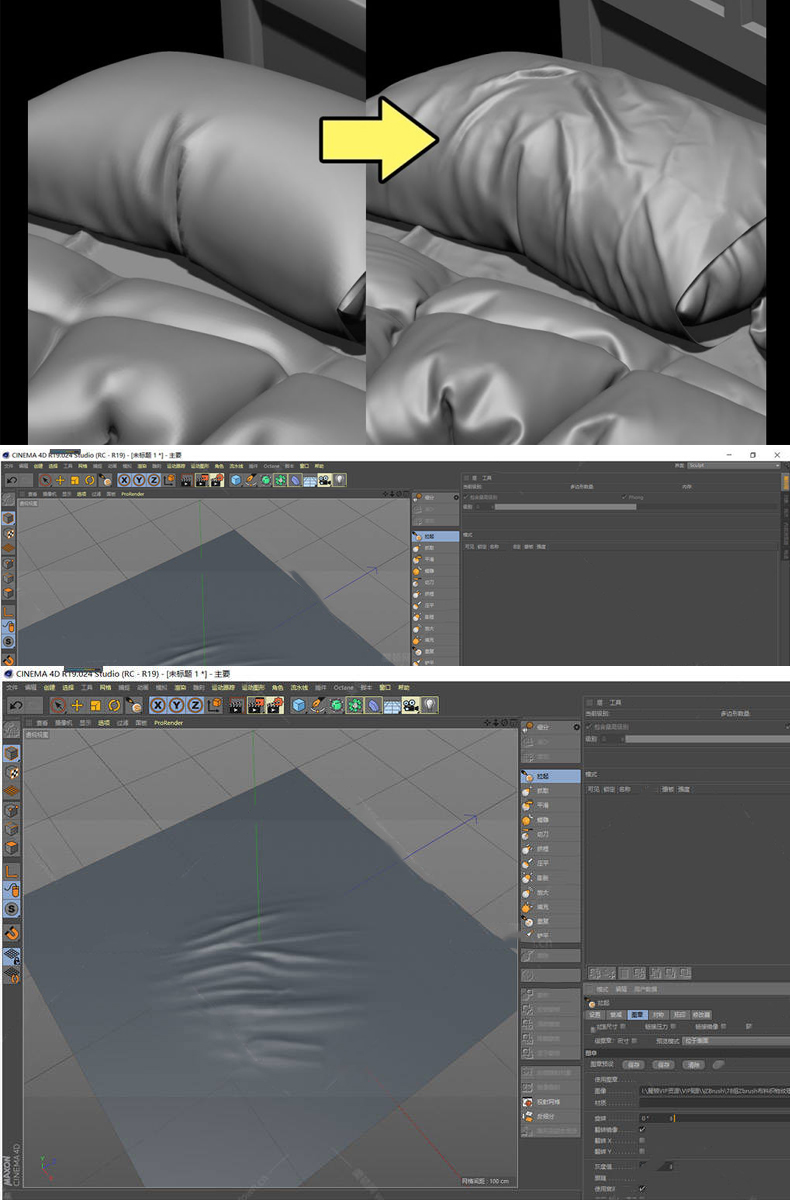The width and height of the screenshot is (790, 1200).
Task: Click 旋转 rotation value field
Action: coord(657,1119)
